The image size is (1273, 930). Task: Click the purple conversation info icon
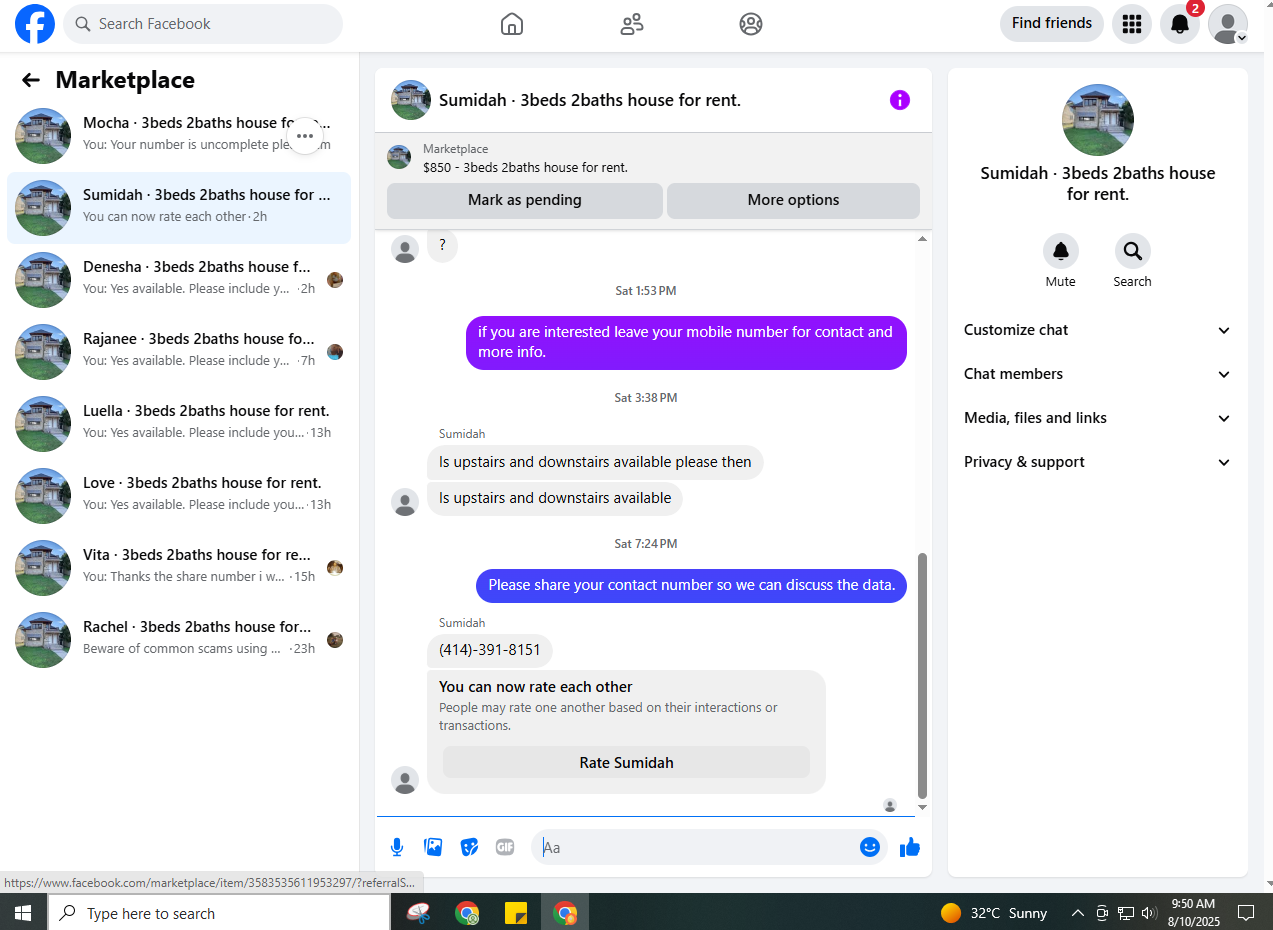(900, 100)
